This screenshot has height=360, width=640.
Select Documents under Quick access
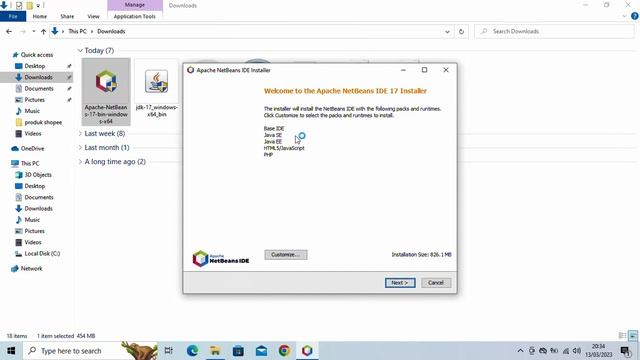[39, 88]
